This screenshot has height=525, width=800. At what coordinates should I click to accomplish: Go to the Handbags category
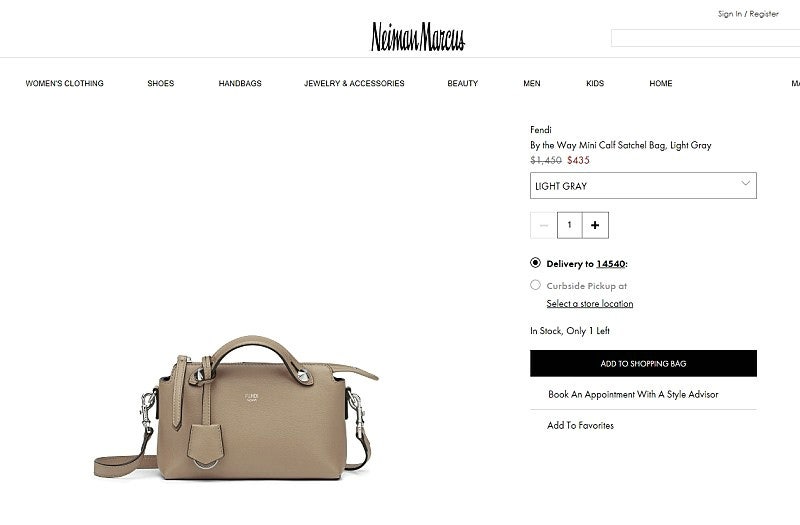click(x=240, y=83)
